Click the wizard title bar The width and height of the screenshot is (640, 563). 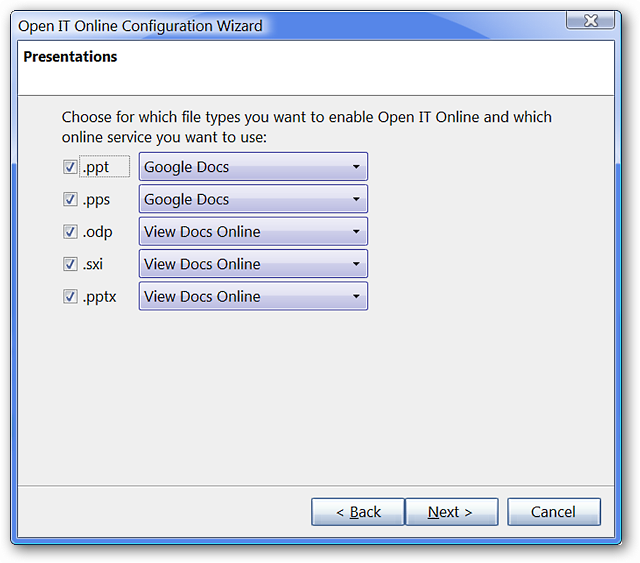click(286, 25)
